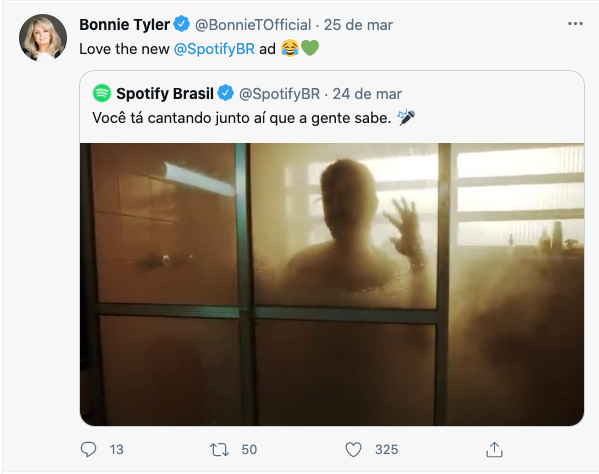Open the @SpotifyBR mention link
Image resolution: width=599 pixels, height=474 pixels.
point(214,49)
